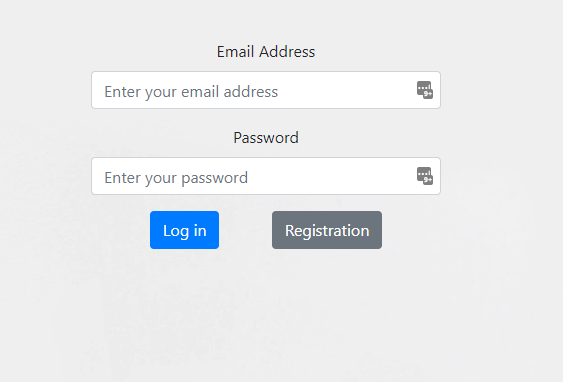Submit credentials with the blue Log in button

coord(185,230)
